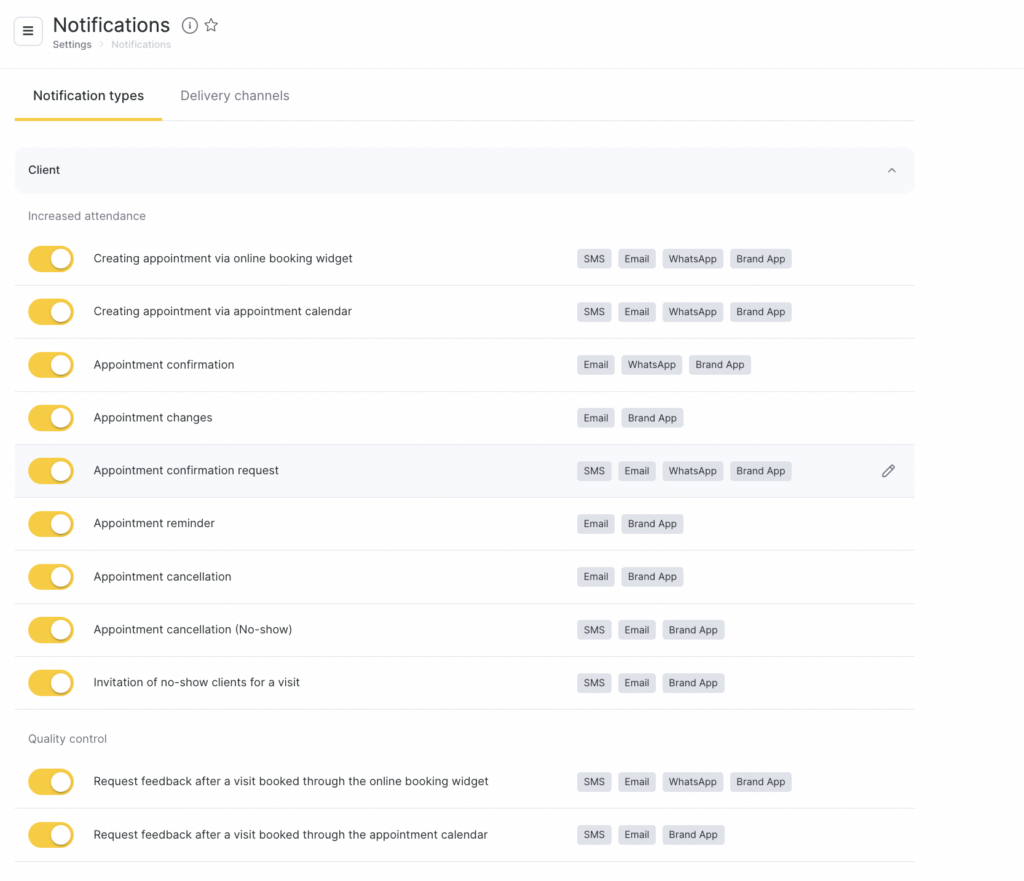
Task: Click the Appointment cancellation notification label
Action: tap(162, 577)
